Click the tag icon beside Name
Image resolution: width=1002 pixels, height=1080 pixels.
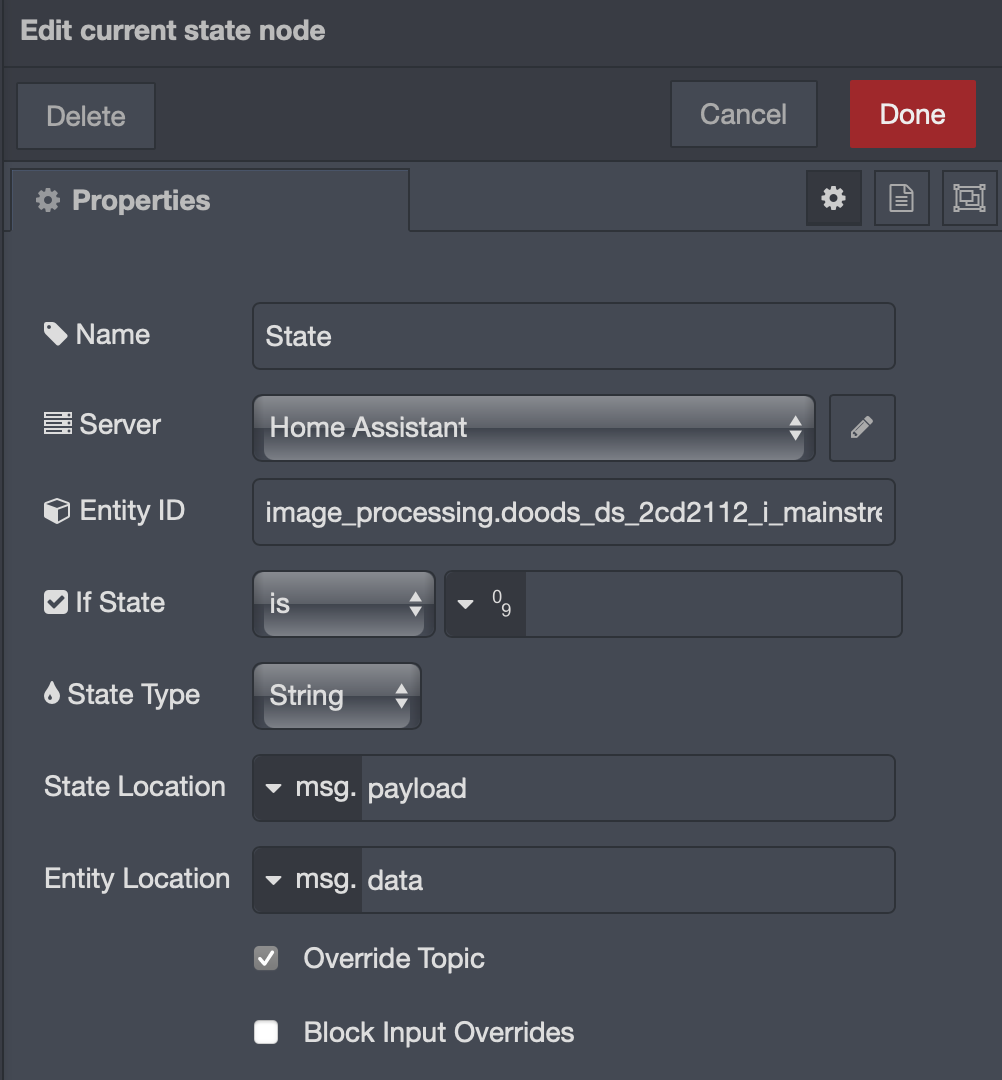pos(54,334)
